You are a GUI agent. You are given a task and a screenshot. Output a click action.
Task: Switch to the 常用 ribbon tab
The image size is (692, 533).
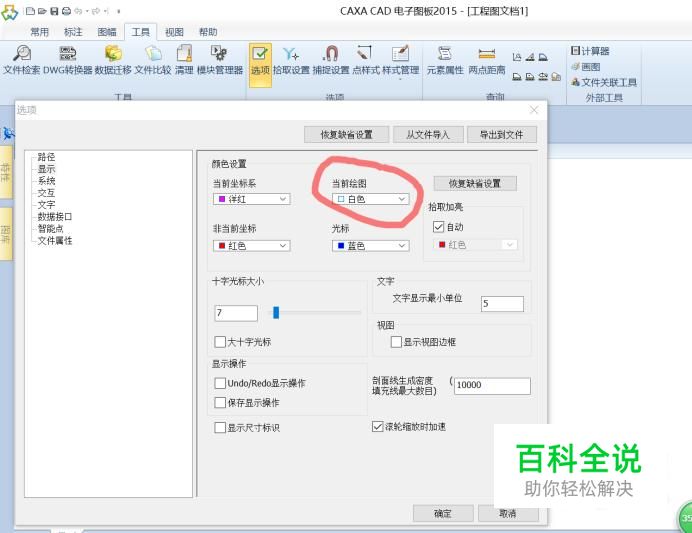click(39, 32)
